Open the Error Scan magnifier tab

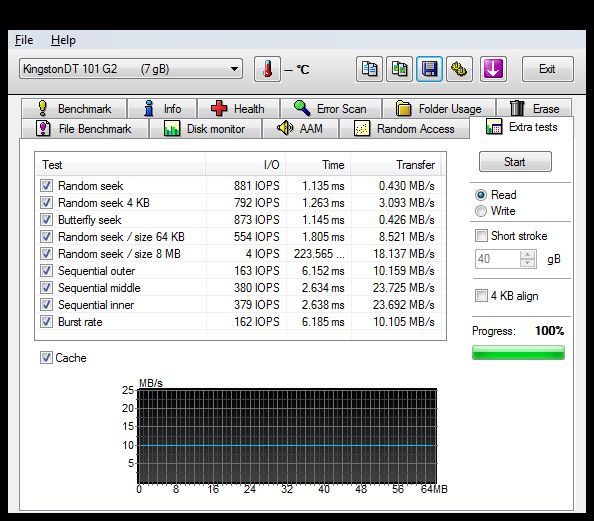tap(331, 109)
